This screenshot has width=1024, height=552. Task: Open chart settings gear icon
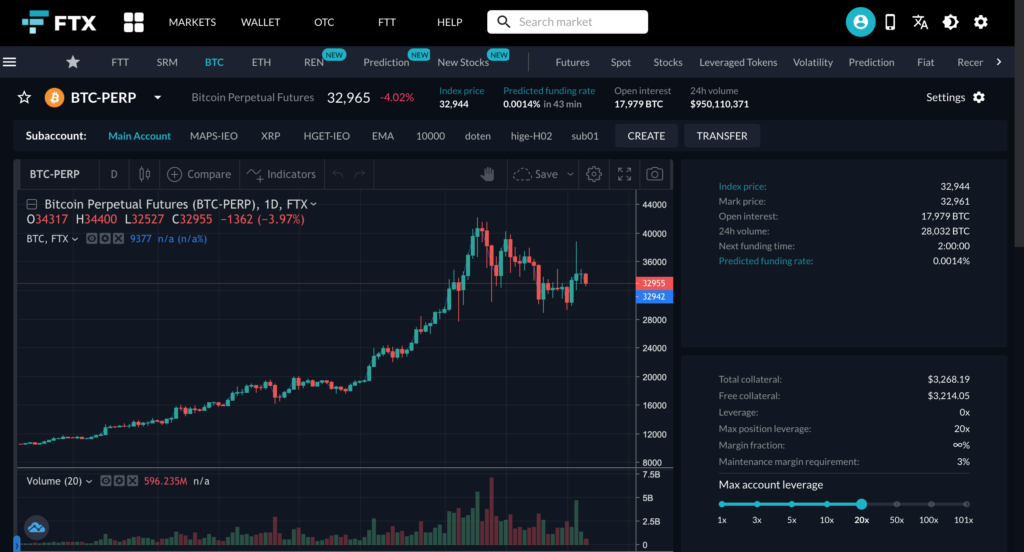click(593, 174)
